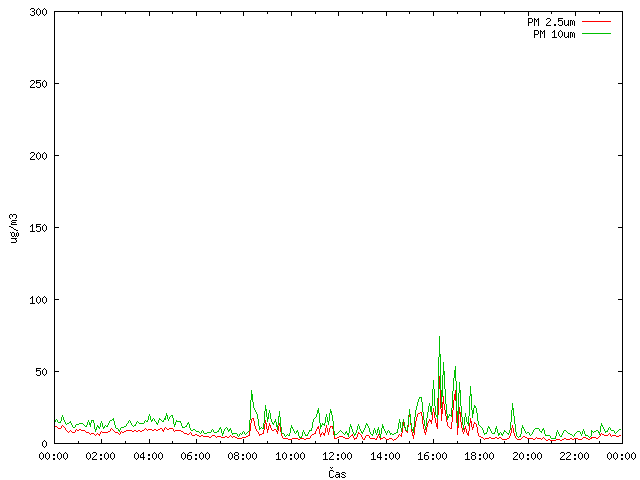The image size is (640, 480).
Task: Click the 0 y-axis value
Action: coord(44,444)
